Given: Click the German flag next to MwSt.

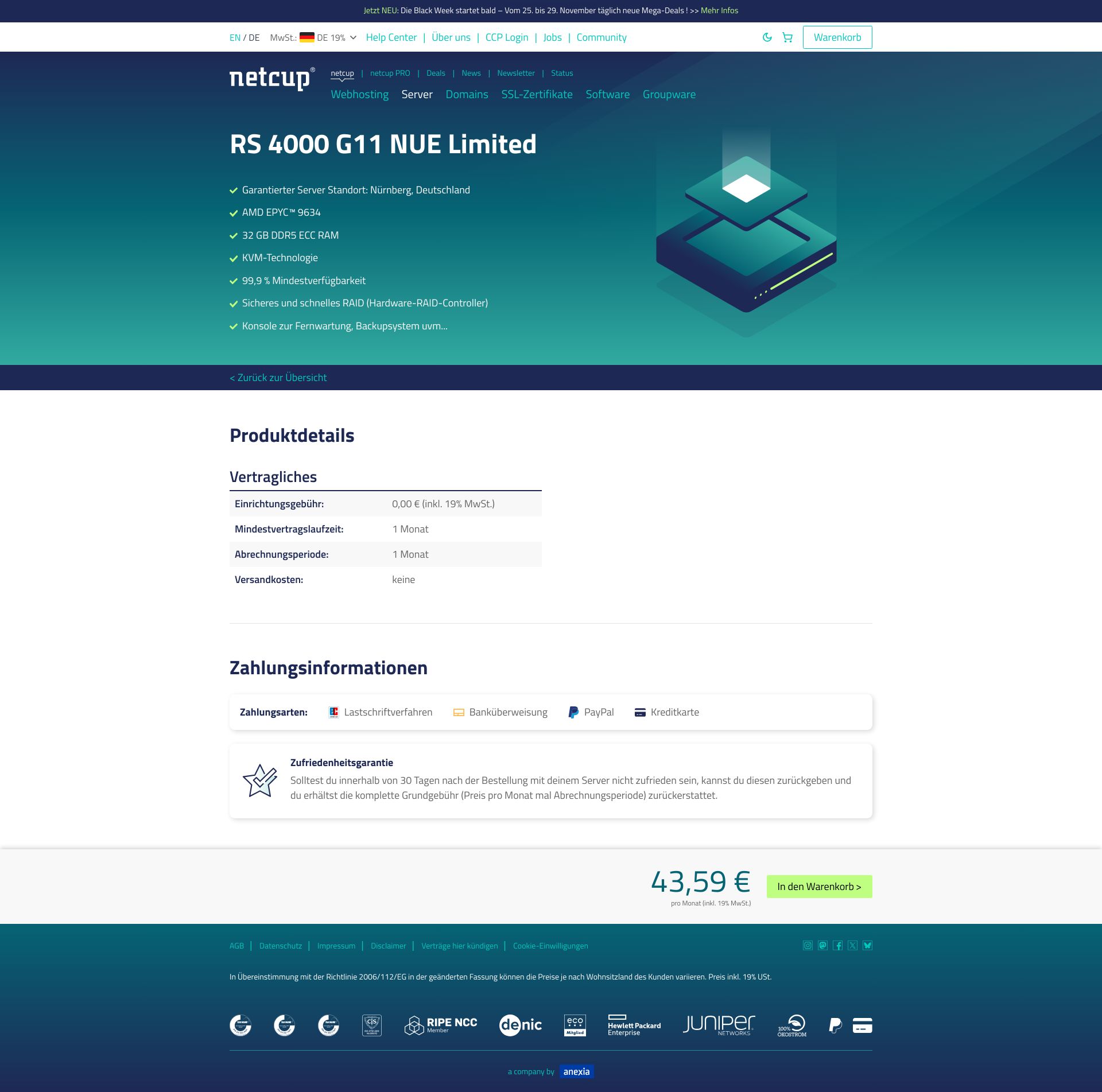Looking at the screenshot, I should 307,37.
